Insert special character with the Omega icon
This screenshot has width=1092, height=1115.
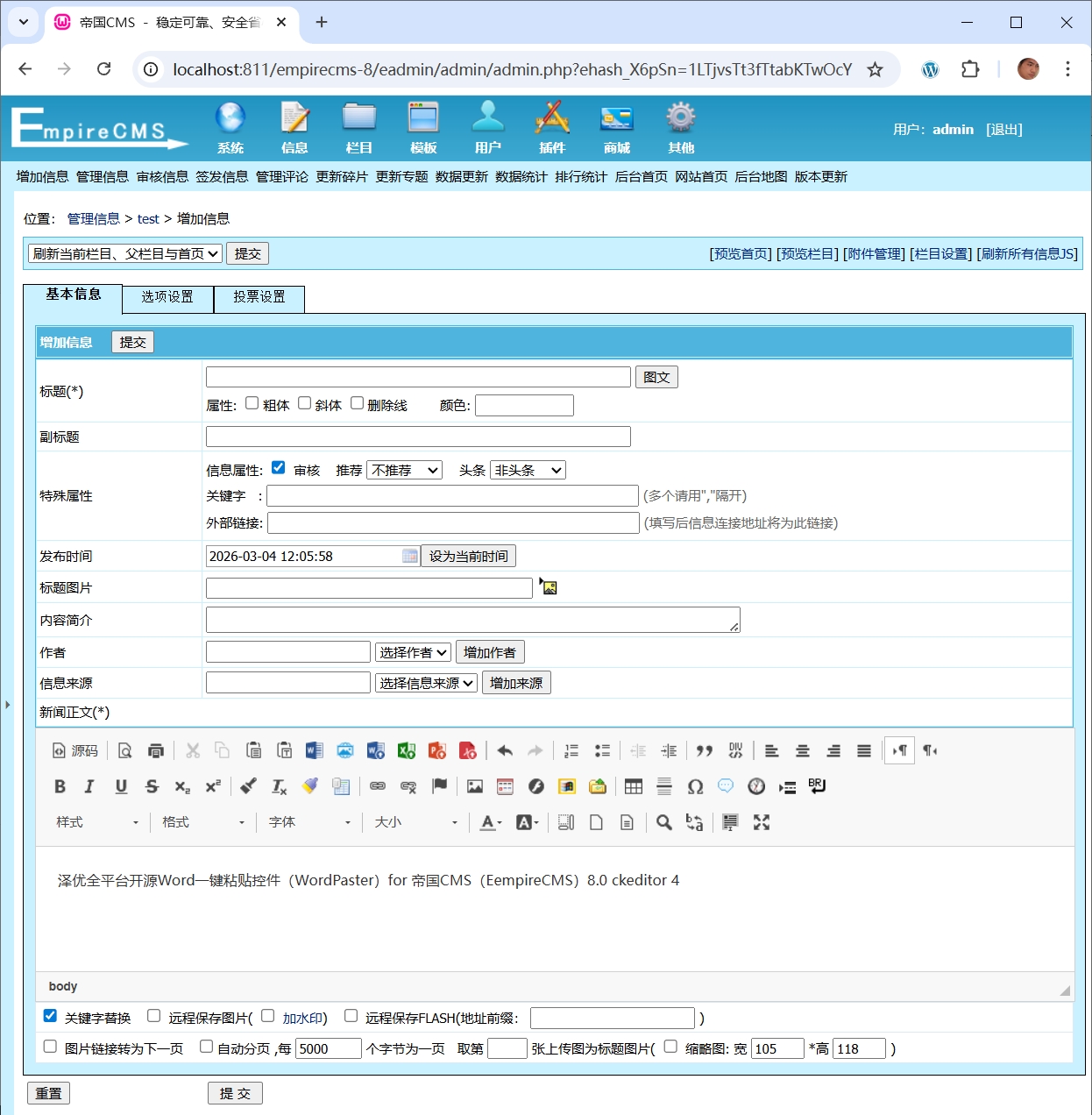[695, 786]
